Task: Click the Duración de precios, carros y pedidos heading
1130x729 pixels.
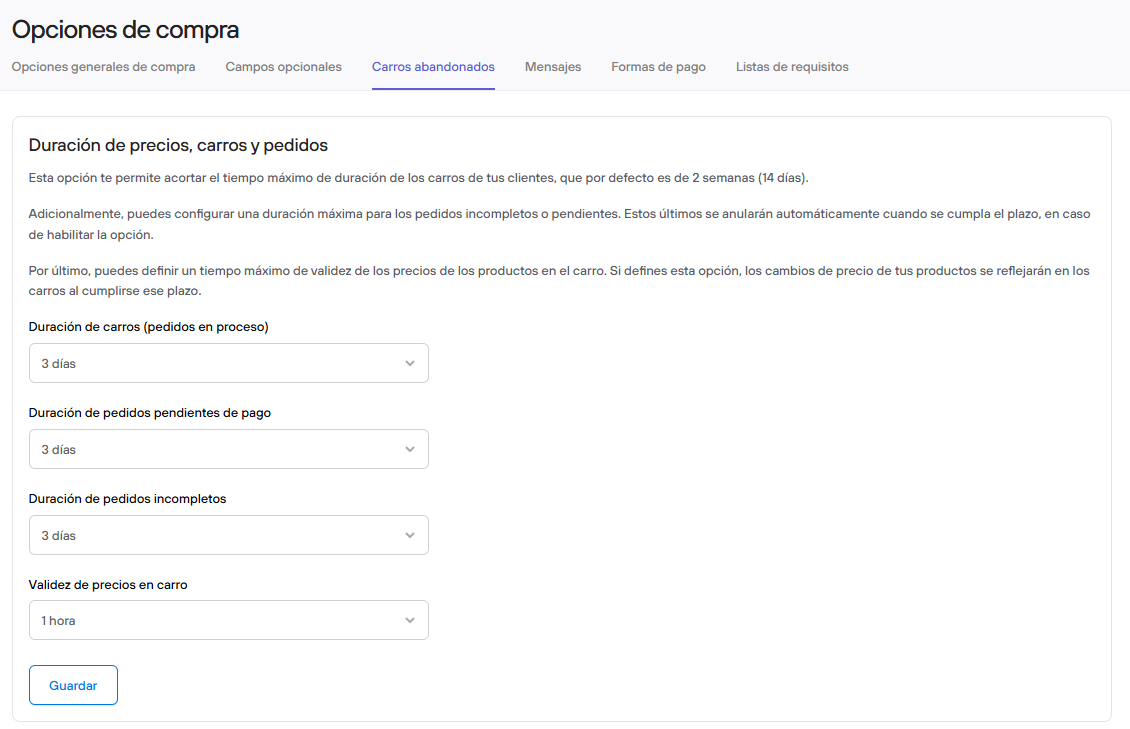Action: pos(178,146)
